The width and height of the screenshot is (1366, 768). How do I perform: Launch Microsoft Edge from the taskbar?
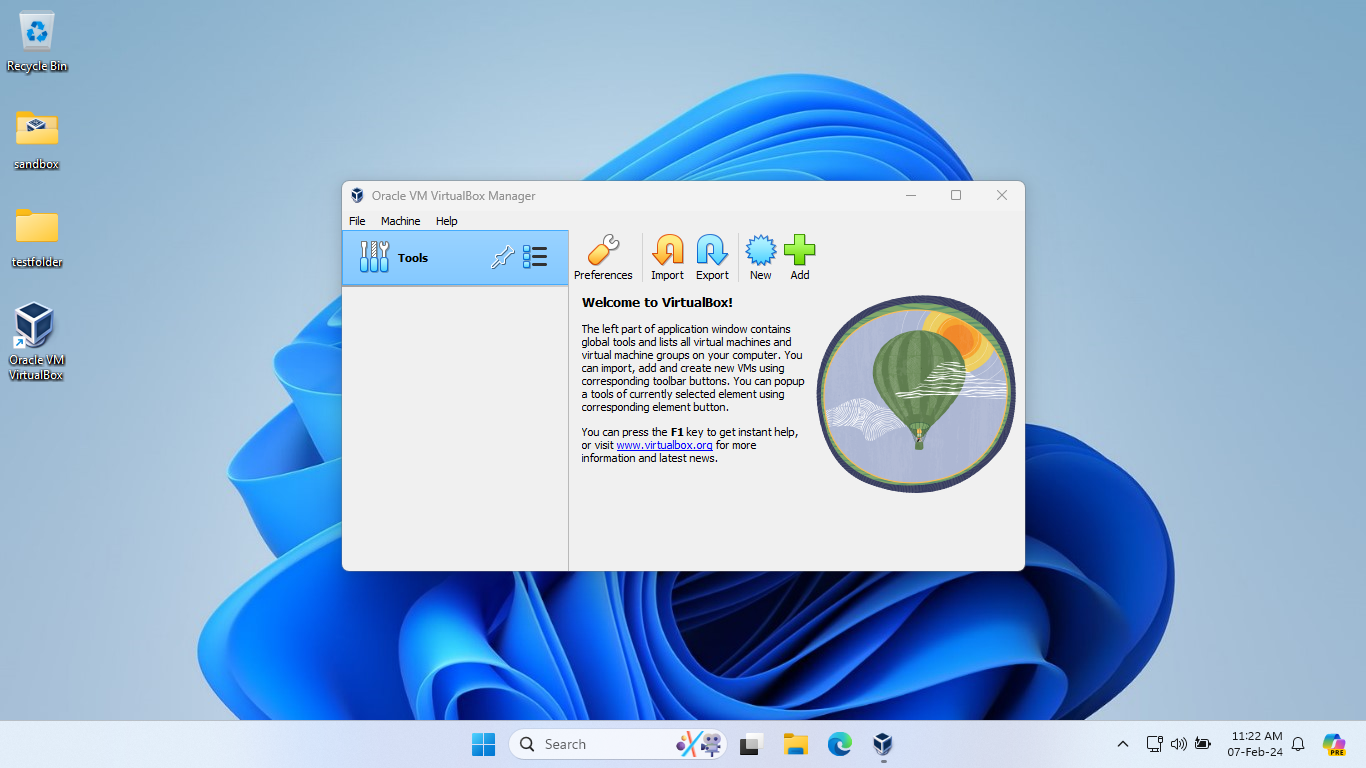click(x=839, y=744)
